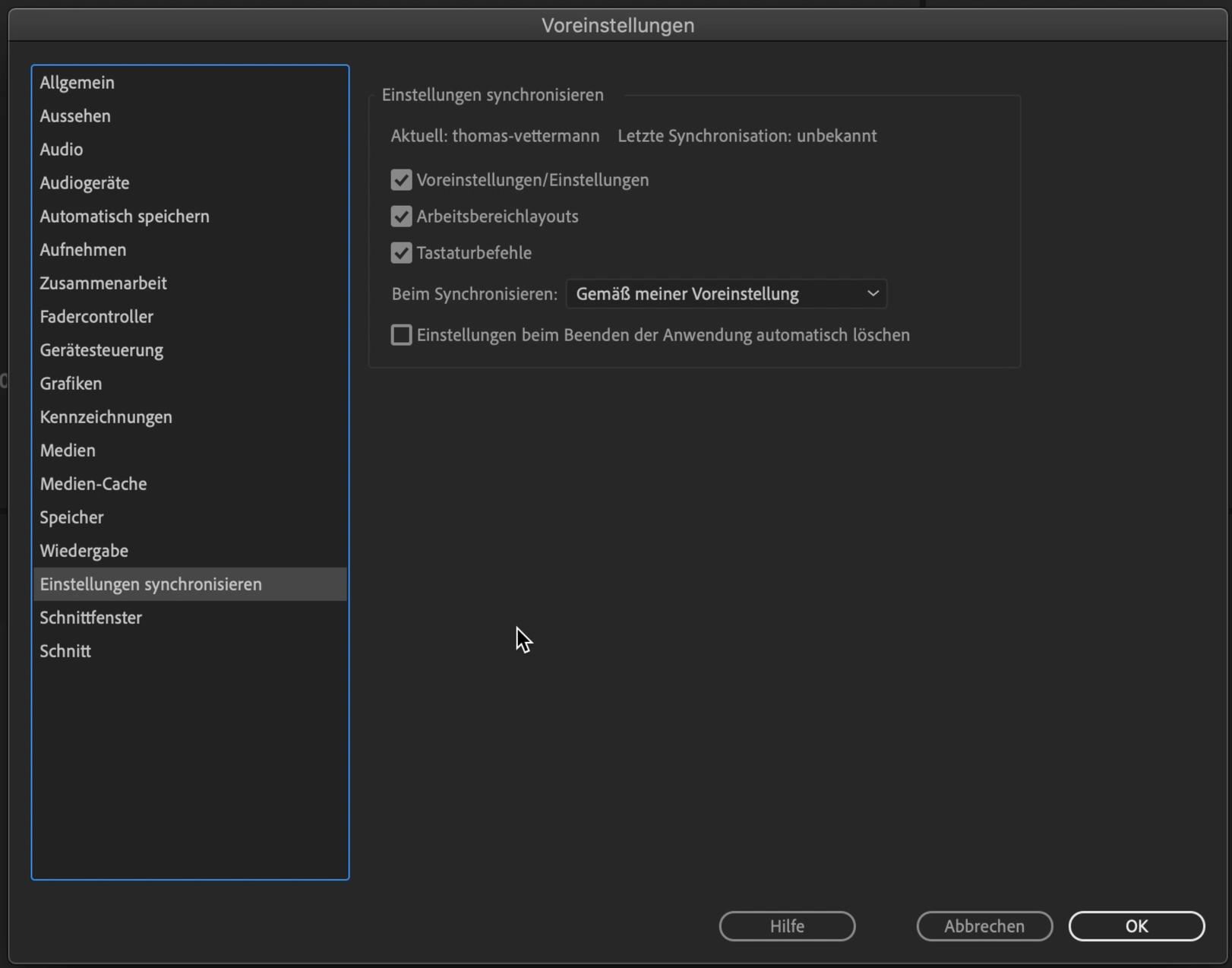
Task: Open the Beim Synchronisieren dropdown
Action: (726, 294)
